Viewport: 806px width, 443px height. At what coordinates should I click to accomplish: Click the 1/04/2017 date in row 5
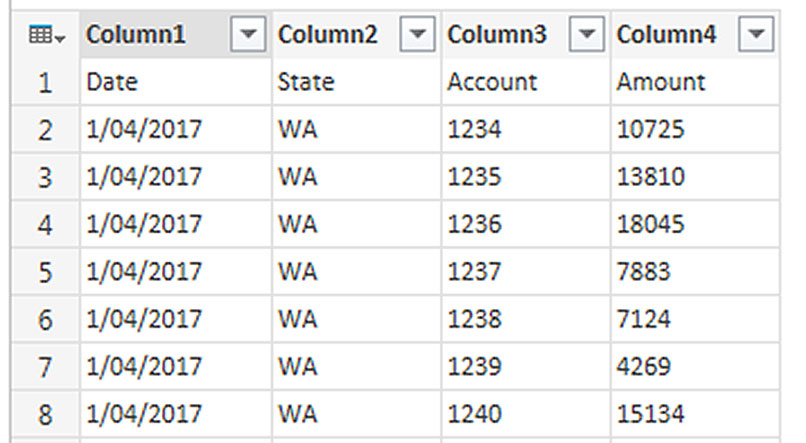[x=176, y=272]
